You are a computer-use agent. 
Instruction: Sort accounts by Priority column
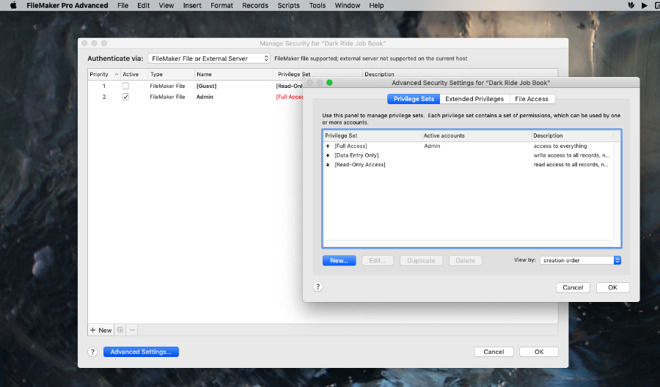pos(104,74)
